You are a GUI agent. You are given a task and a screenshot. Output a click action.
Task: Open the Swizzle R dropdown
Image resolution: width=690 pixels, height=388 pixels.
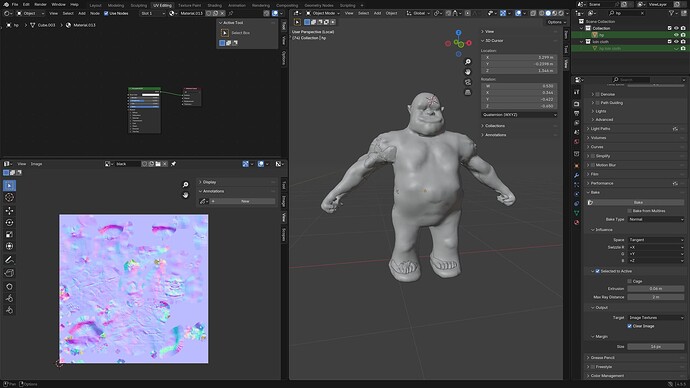coord(656,247)
